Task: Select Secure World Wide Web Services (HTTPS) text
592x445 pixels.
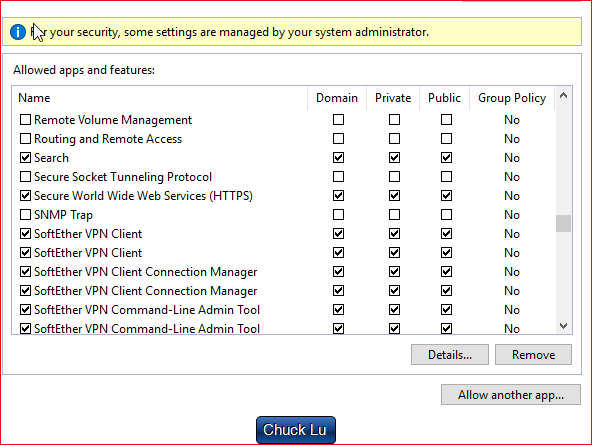Action: 143,196
